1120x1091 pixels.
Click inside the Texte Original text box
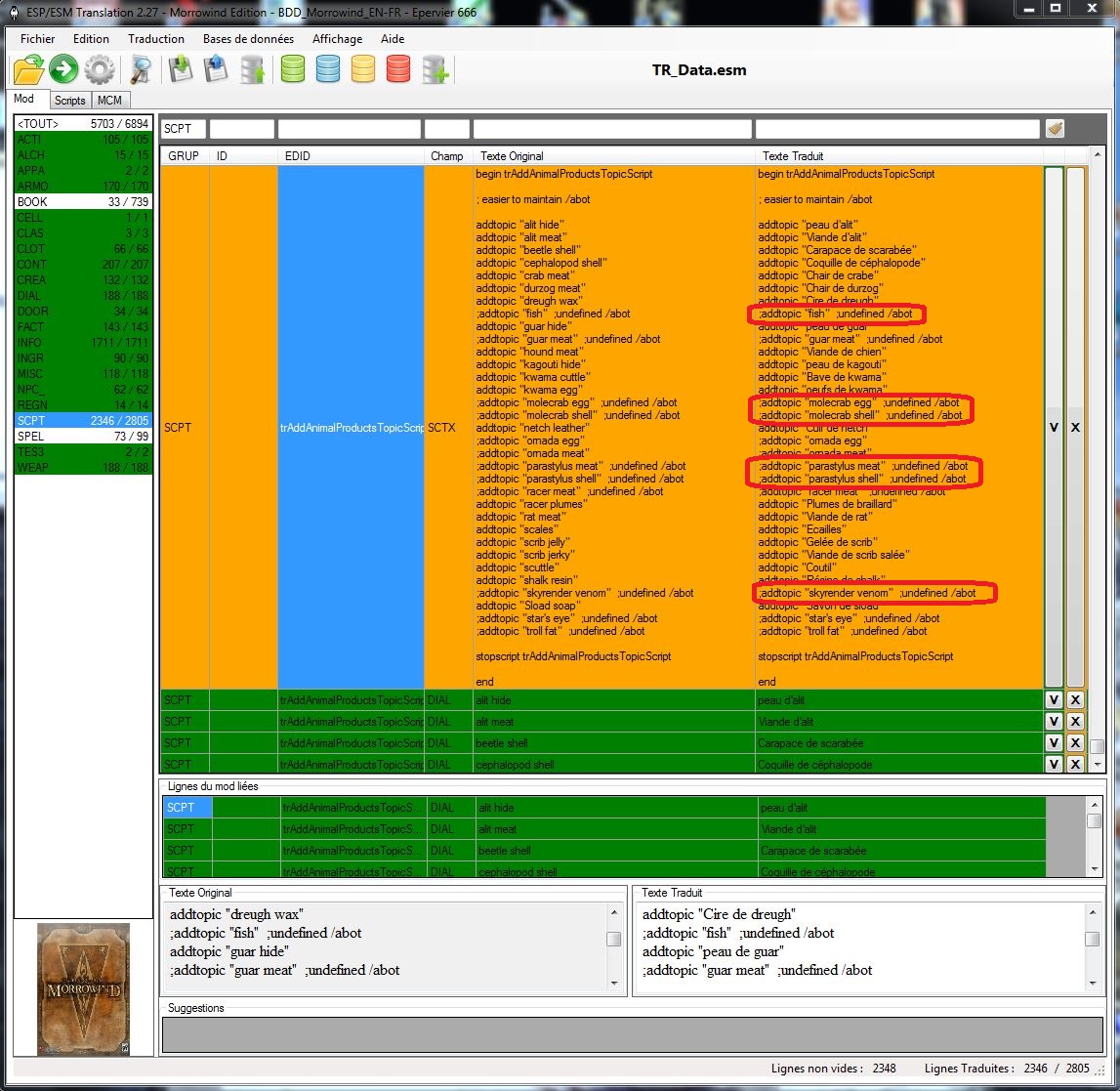[x=385, y=946]
